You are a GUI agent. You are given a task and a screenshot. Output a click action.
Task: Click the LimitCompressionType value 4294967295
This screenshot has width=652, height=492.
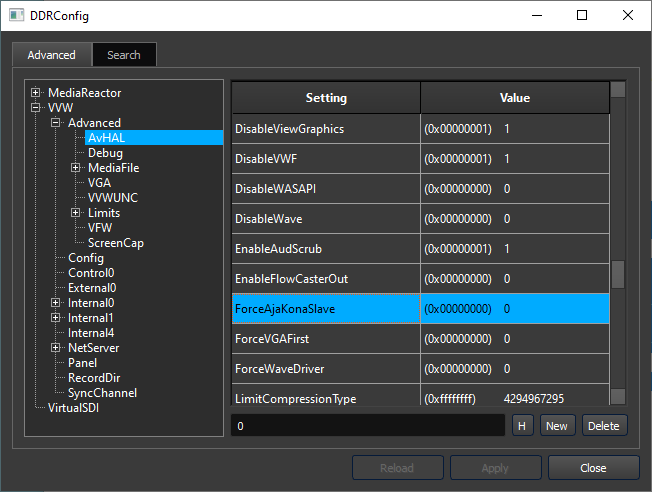point(533,399)
